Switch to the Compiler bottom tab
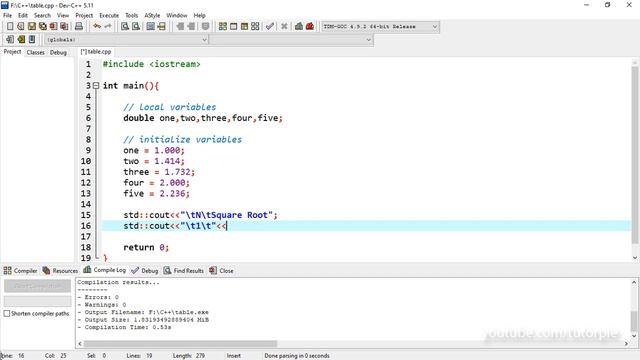640x360 pixels. 20,271
